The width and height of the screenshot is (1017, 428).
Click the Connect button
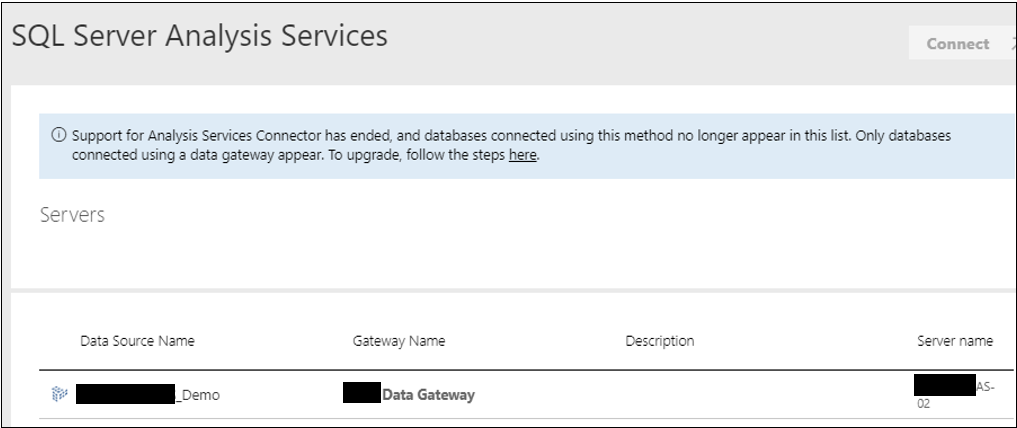957,43
